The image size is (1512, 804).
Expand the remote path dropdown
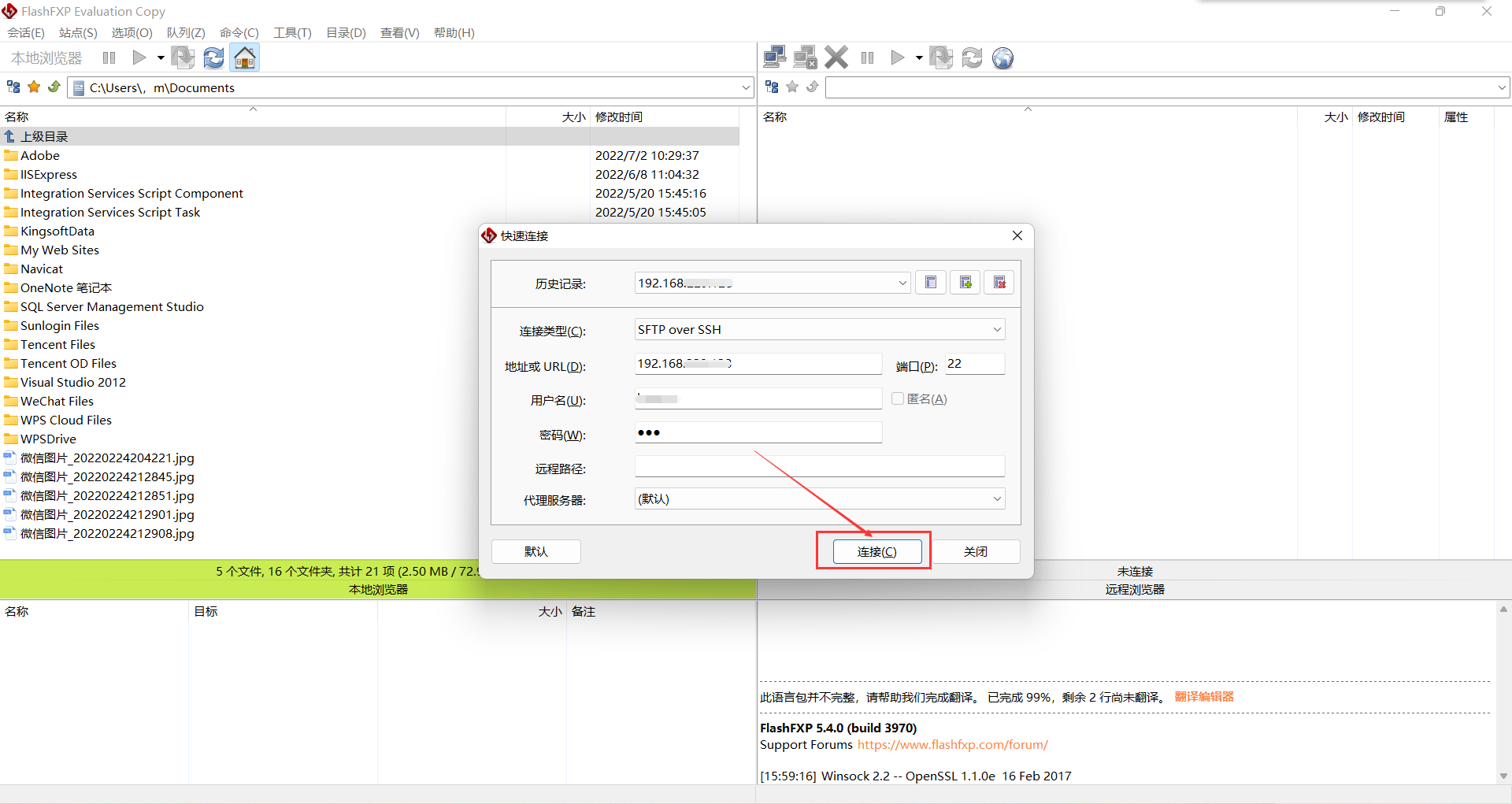(1502, 87)
